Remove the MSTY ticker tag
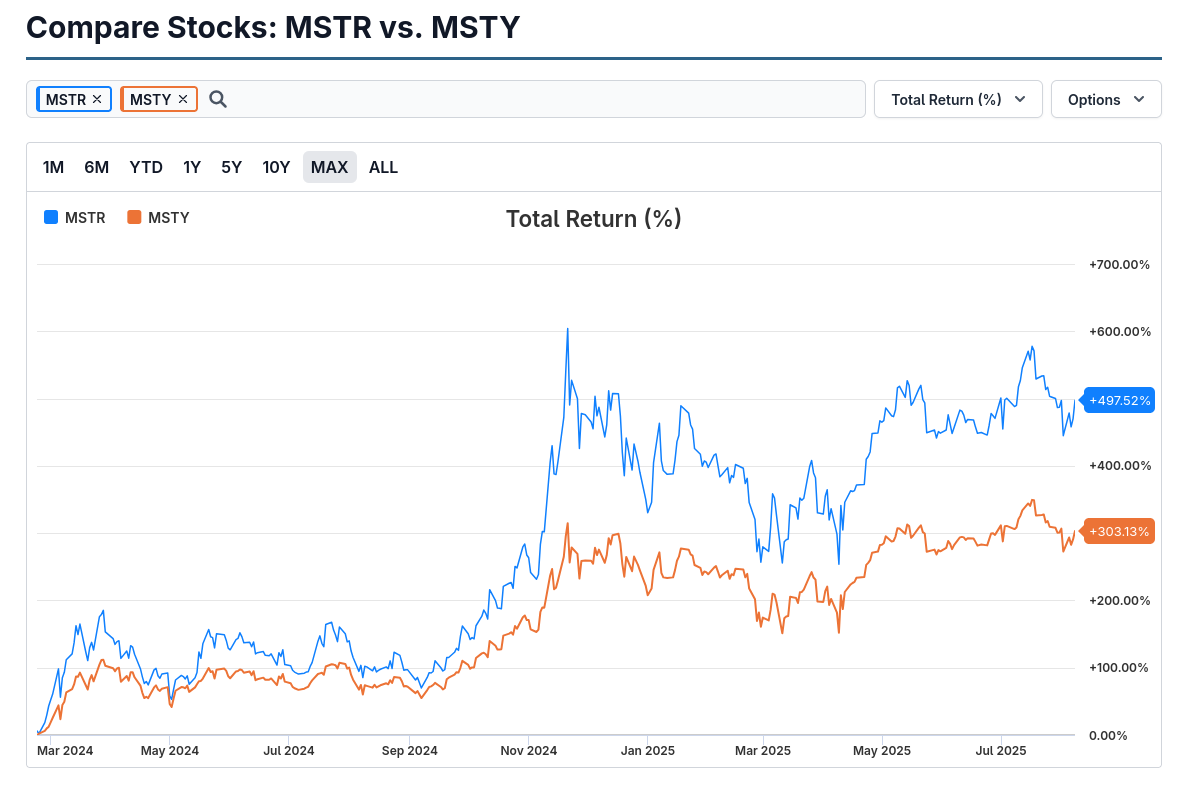 [183, 99]
